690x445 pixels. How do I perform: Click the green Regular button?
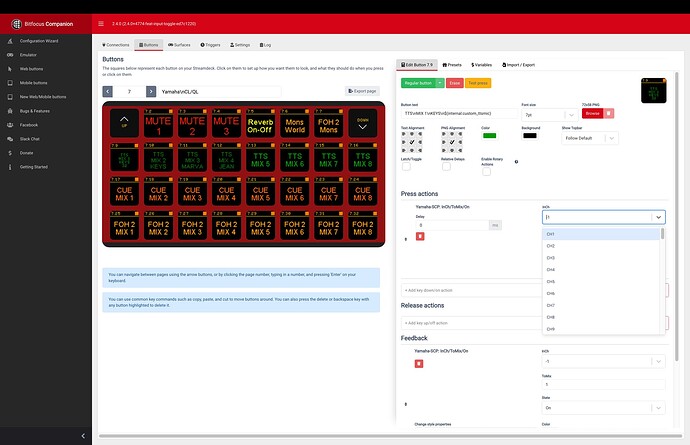(x=418, y=83)
